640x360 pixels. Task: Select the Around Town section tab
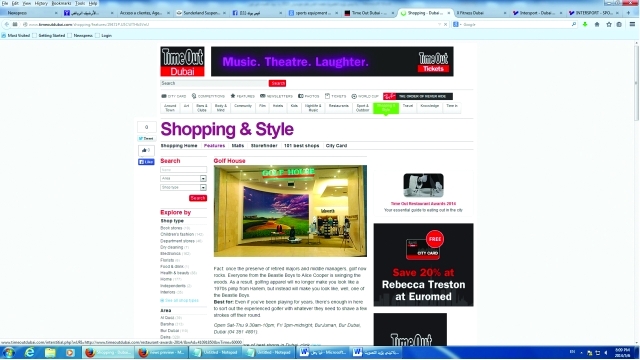pyautogui.click(x=170, y=108)
